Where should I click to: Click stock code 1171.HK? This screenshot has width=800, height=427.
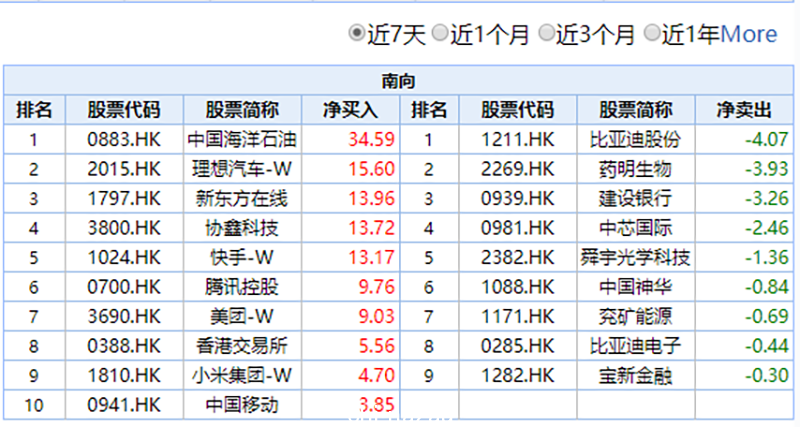click(517, 316)
